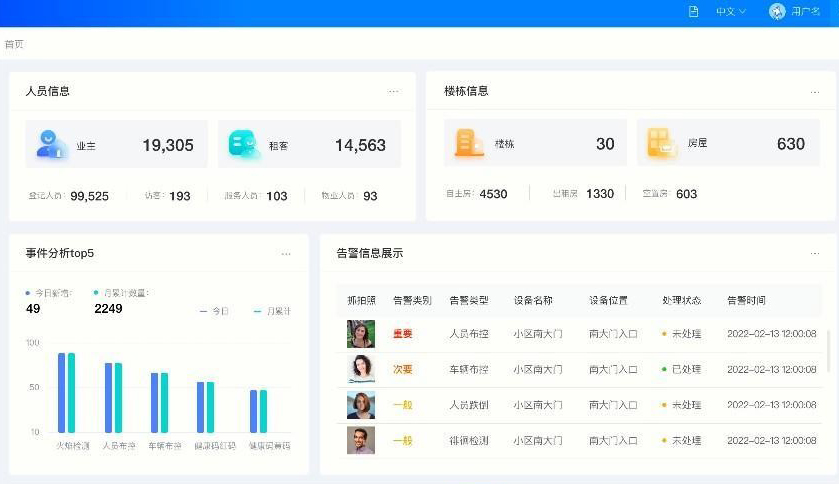Toggle the 今日 legend series in chart
Viewport: 839px width, 484px height.
click(214, 312)
